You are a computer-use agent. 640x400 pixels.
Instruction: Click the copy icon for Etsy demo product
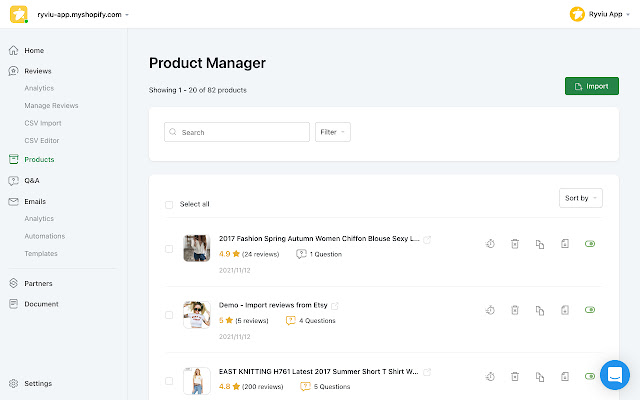(539, 310)
